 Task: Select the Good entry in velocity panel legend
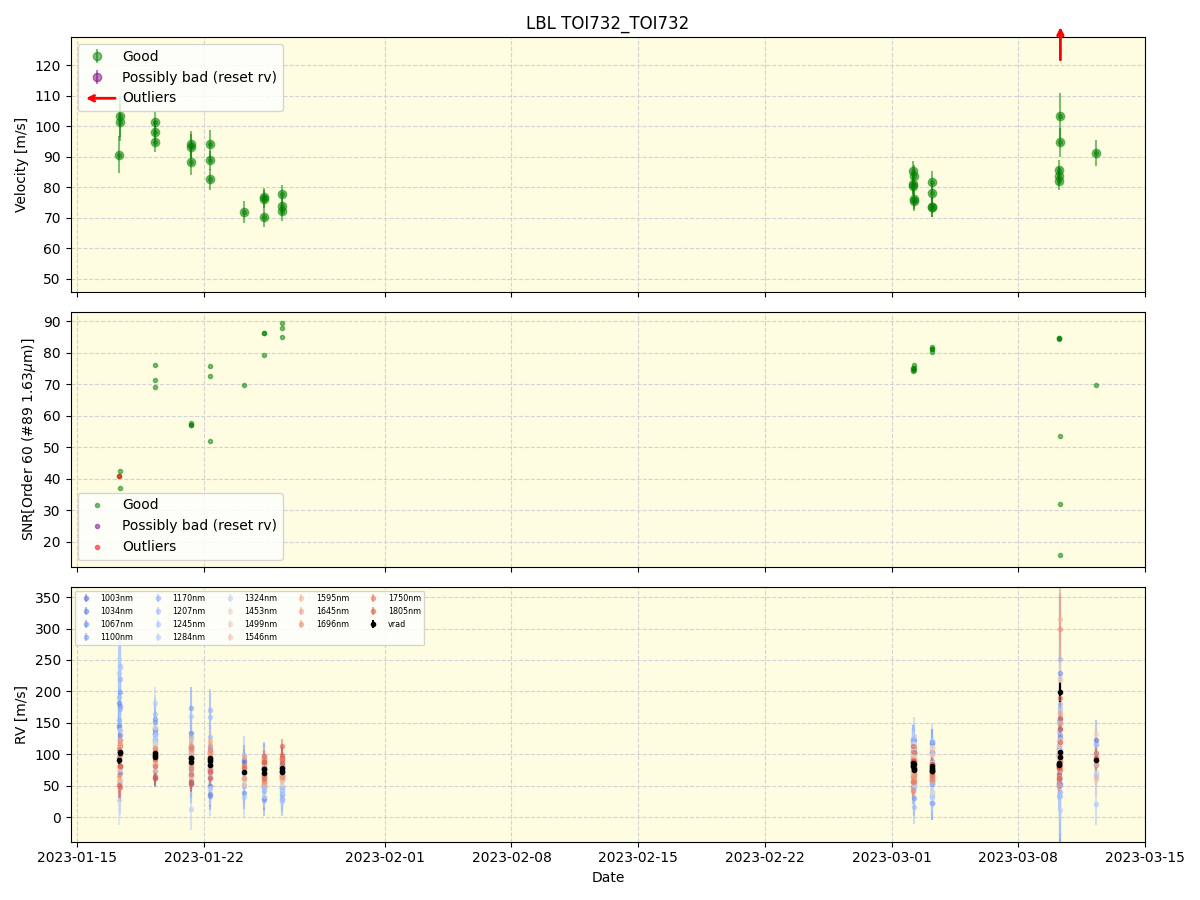click(140, 56)
